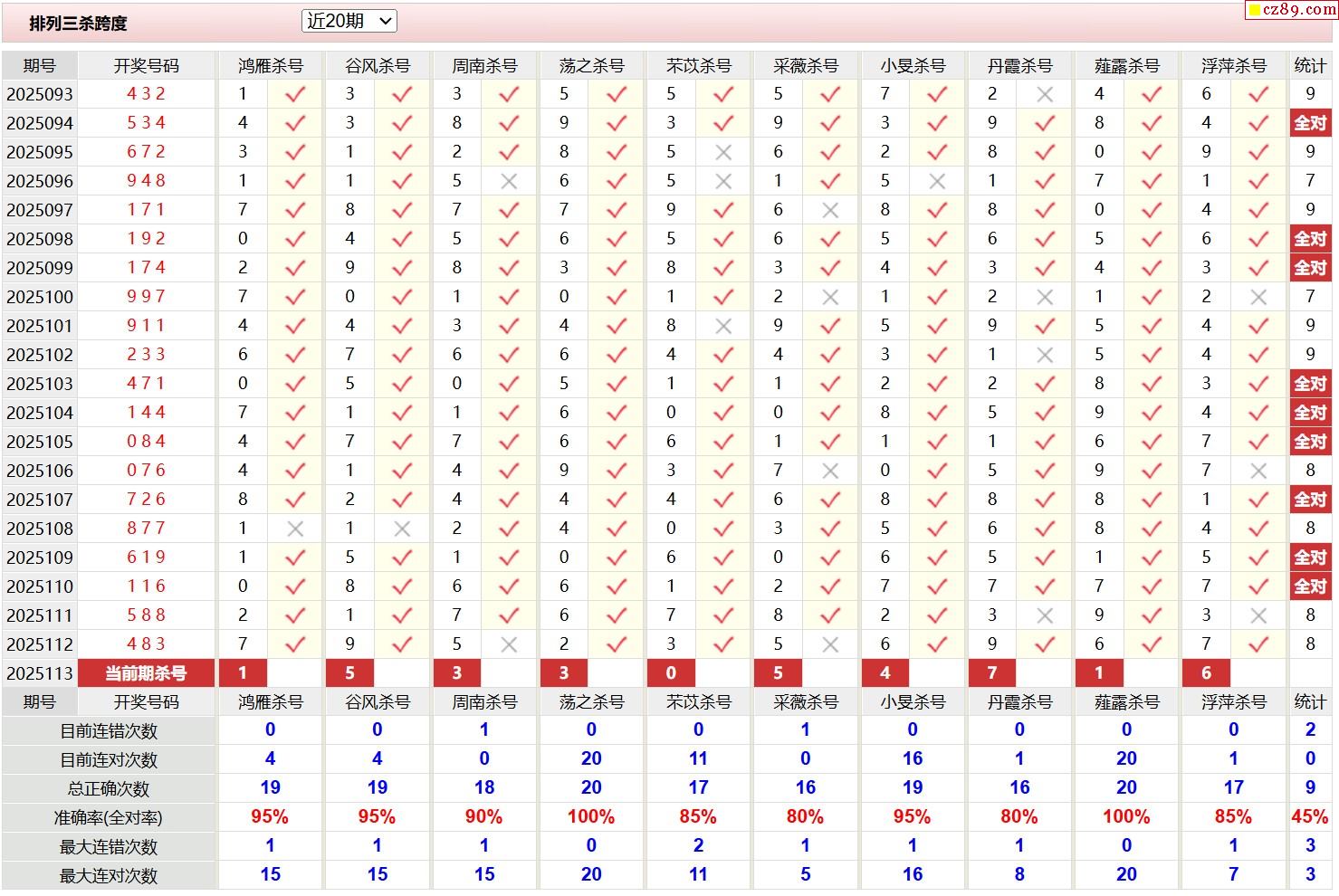Click 总正确次数 value 18 under 周南杀号
Image resolution: width=1339 pixels, height=896 pixels.
[484, 787]
